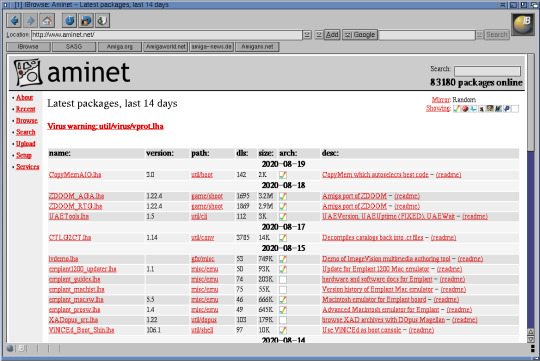Click the green-and-white toolbar icon after load images
The height and width of the screenshot is (361, 540).
(x=102, y=21)
